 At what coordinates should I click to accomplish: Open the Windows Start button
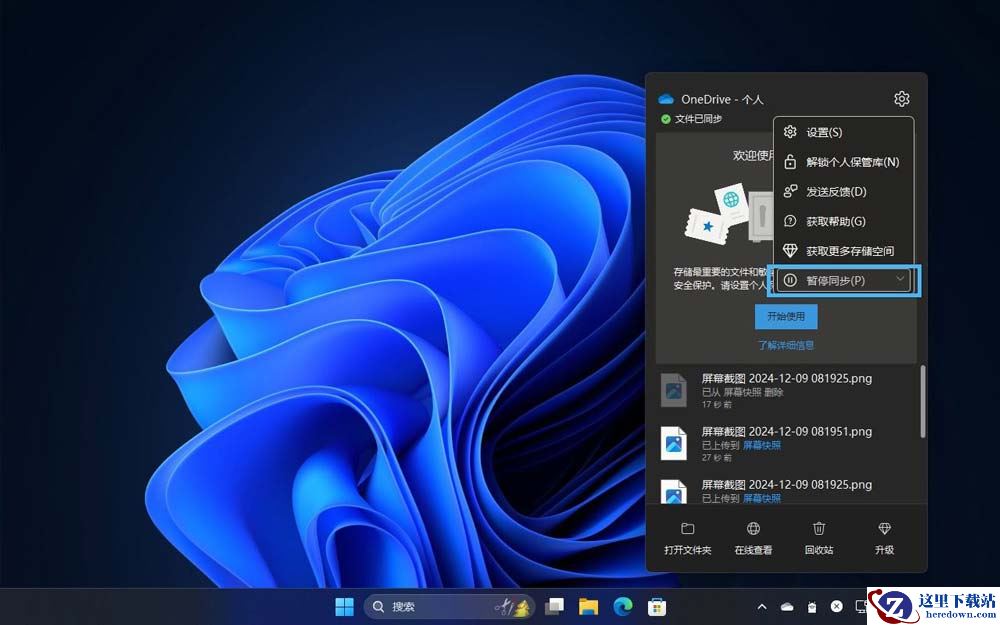pos(344,607)
